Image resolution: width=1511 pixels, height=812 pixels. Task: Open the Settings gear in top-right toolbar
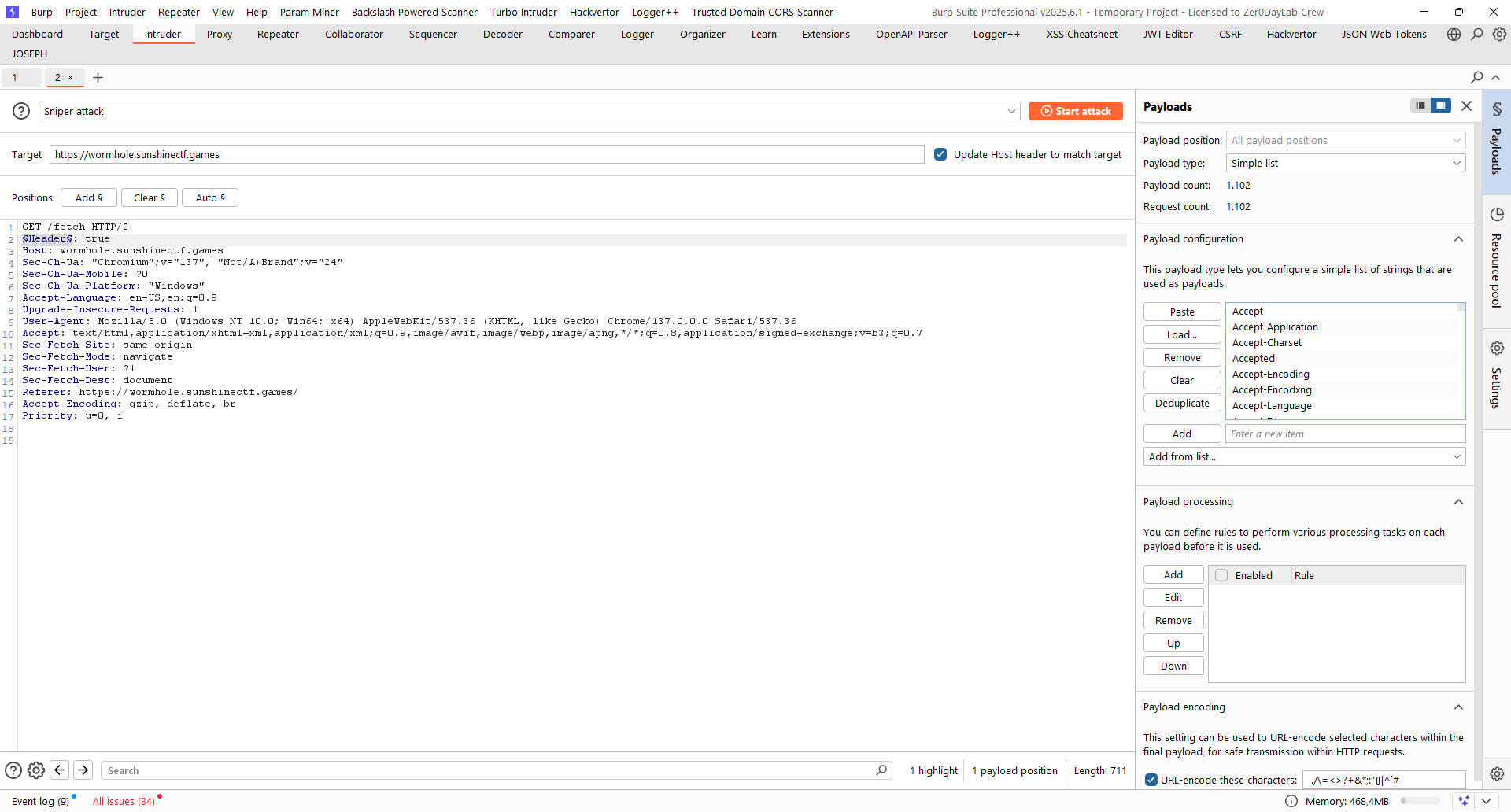1500,35
